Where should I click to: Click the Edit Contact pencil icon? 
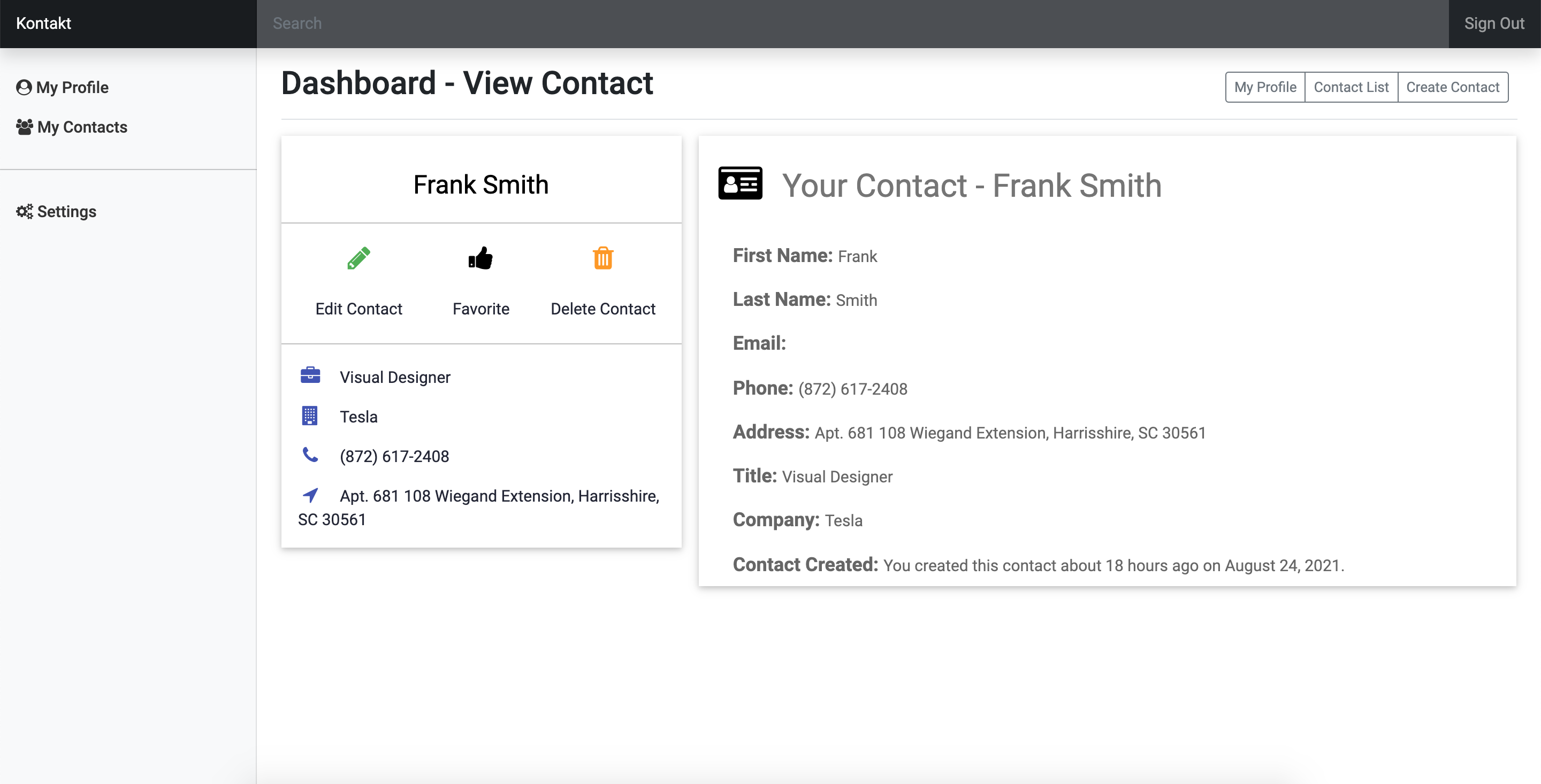pyautogui.click(x=359, y=257)
